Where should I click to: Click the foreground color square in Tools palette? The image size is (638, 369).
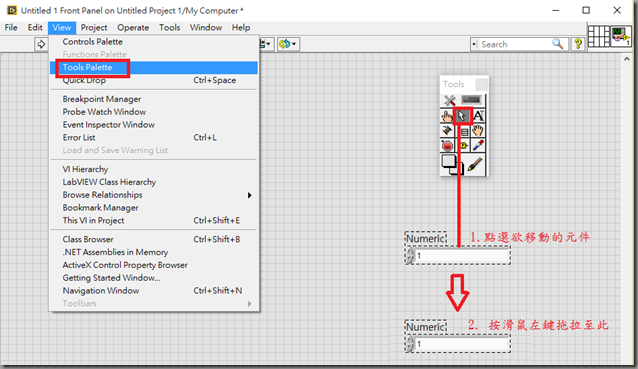(x=448, y=161)
